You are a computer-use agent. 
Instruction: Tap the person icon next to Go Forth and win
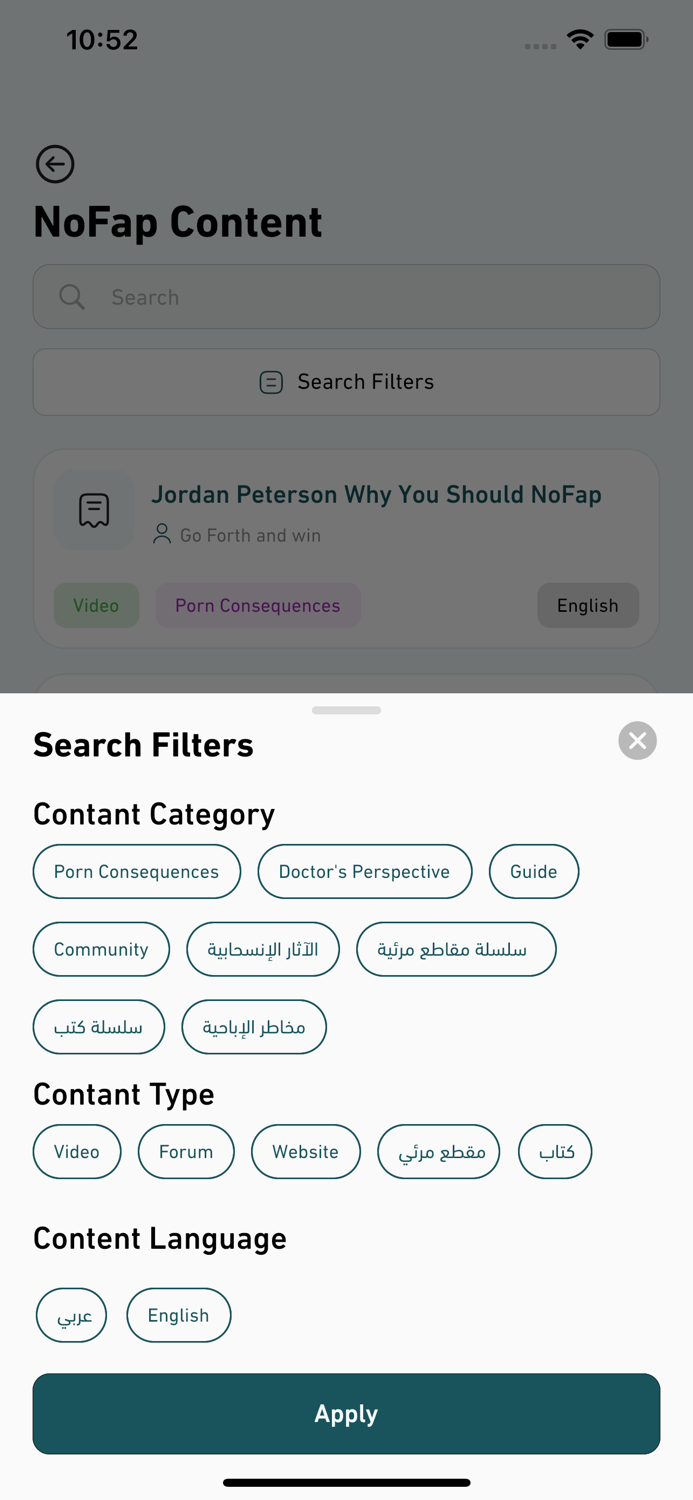(x=160, y=534)
